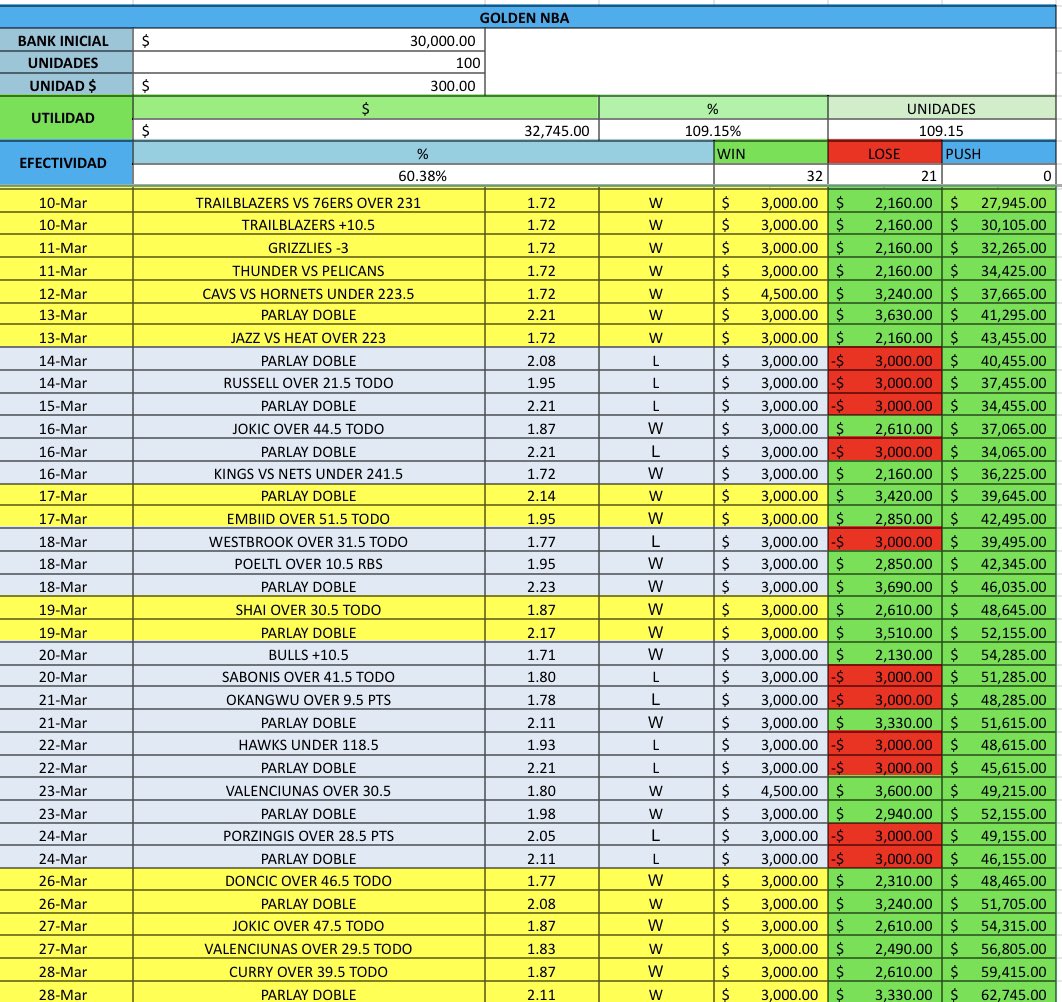This screenshot has height=1002, width=1062.
Task: Select the BULLS +10.5 cell
Action: (309, 654)
